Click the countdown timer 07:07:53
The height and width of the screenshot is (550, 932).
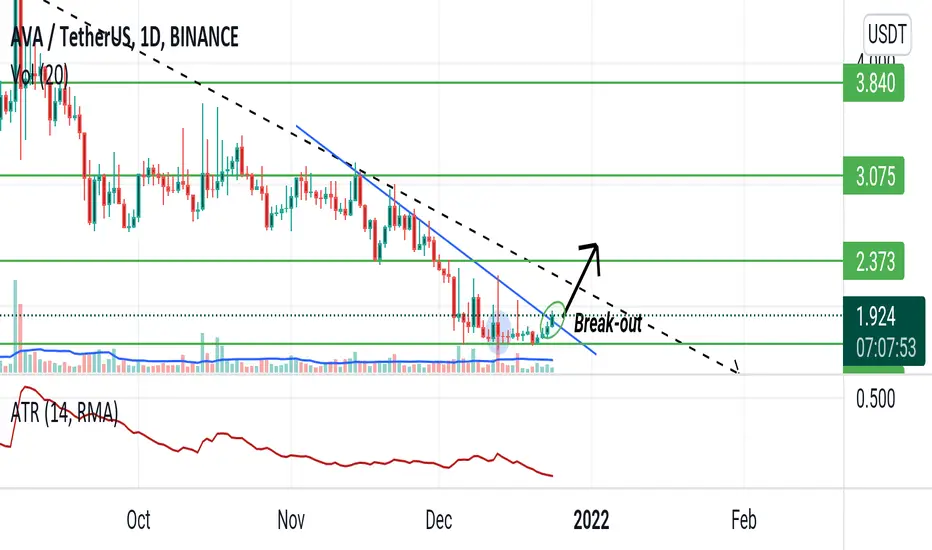click(x=886, y=348)
